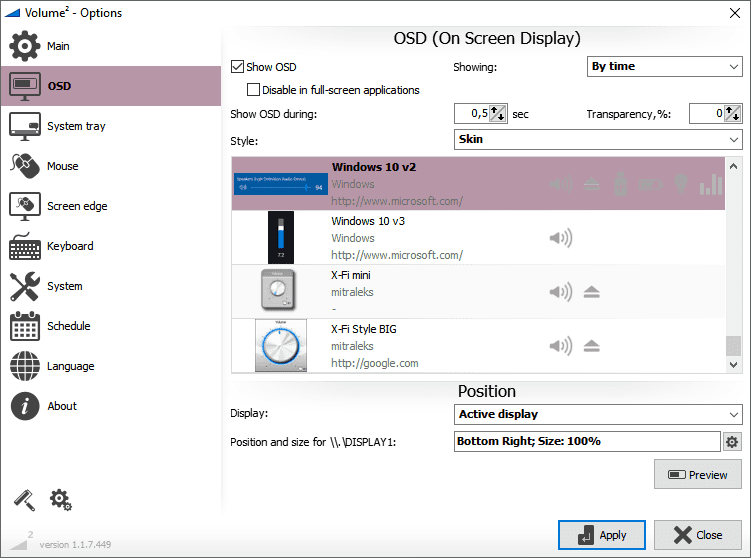The height and width of the screenshot is (558, 751).
Task: Open the Display 'Active display' dropdown
Action: (x=598, y=414)
